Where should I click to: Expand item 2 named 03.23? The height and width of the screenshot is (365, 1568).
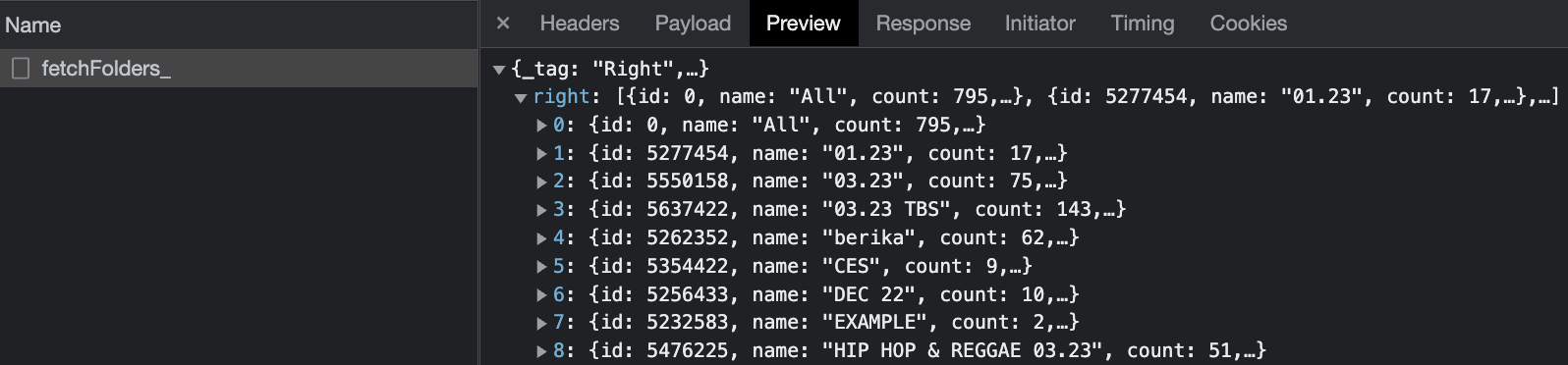point(541,182)
